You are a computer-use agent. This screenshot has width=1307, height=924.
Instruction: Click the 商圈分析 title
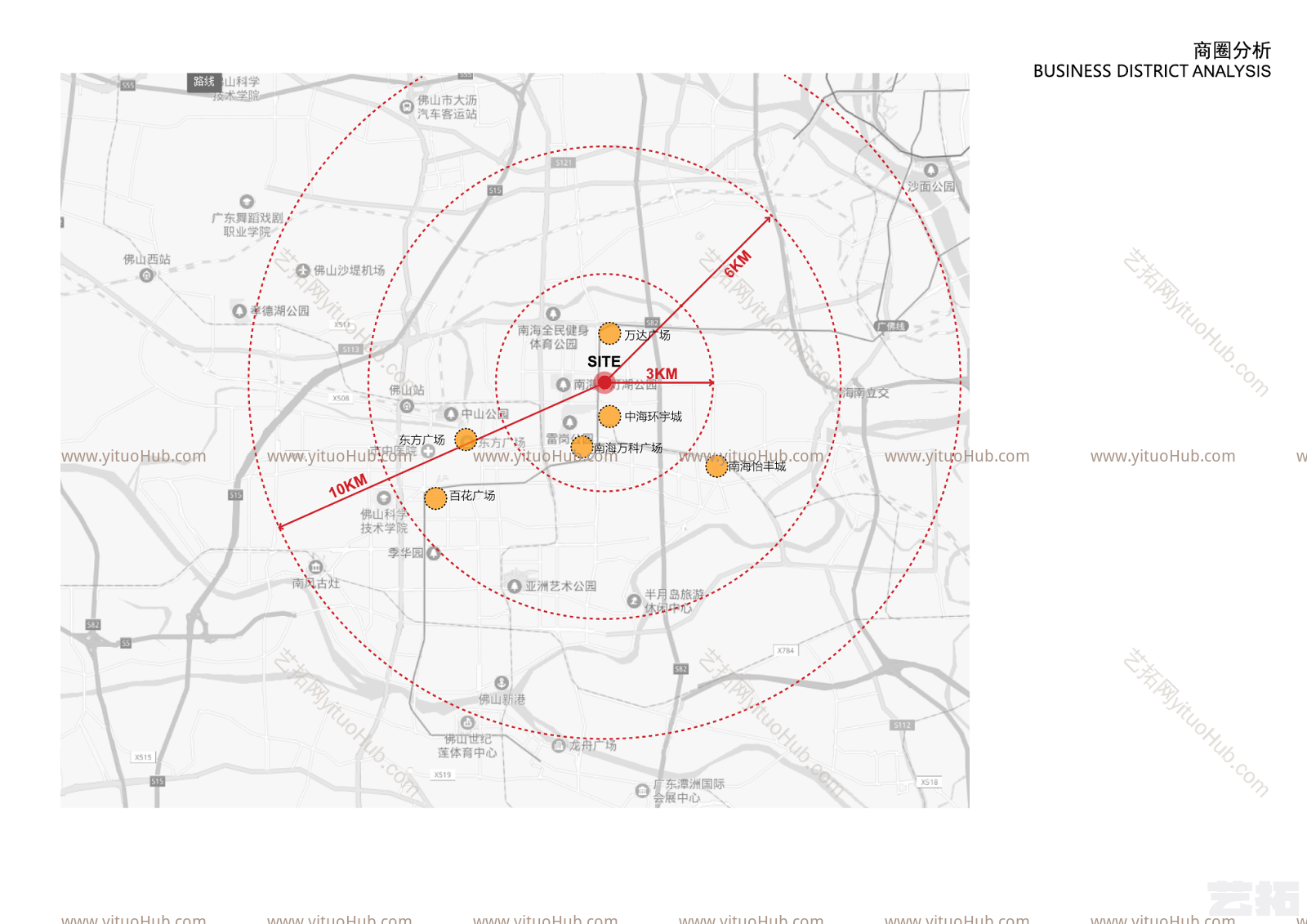(x=1232, y=50)
